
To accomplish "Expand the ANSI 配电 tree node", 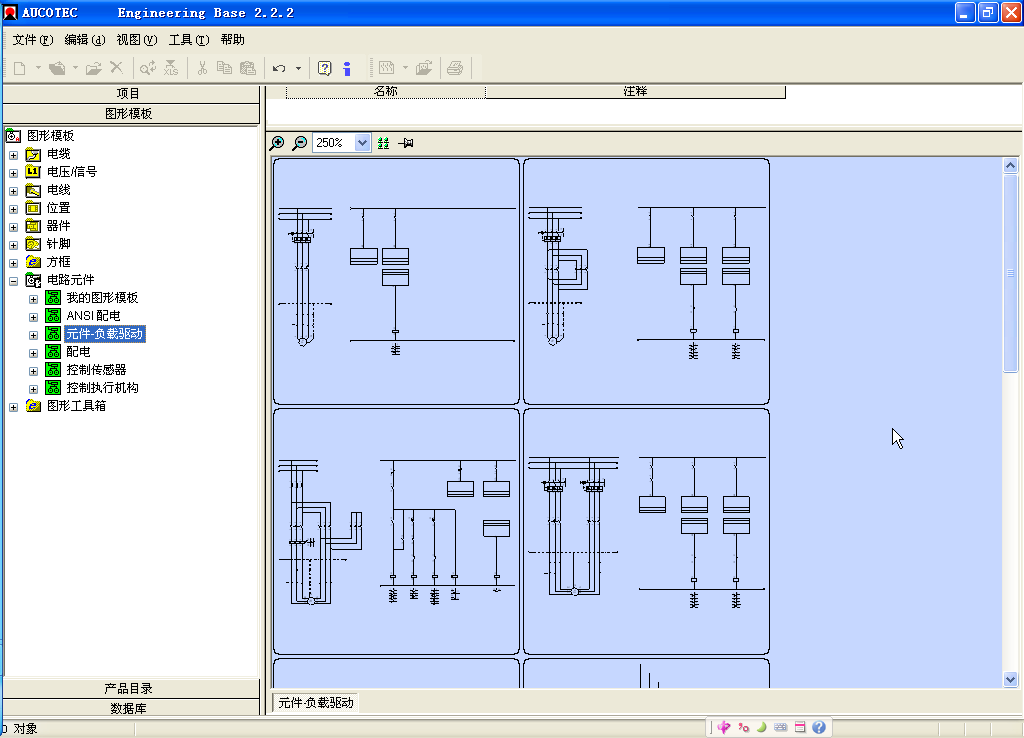I will click(x=33, y=317).
